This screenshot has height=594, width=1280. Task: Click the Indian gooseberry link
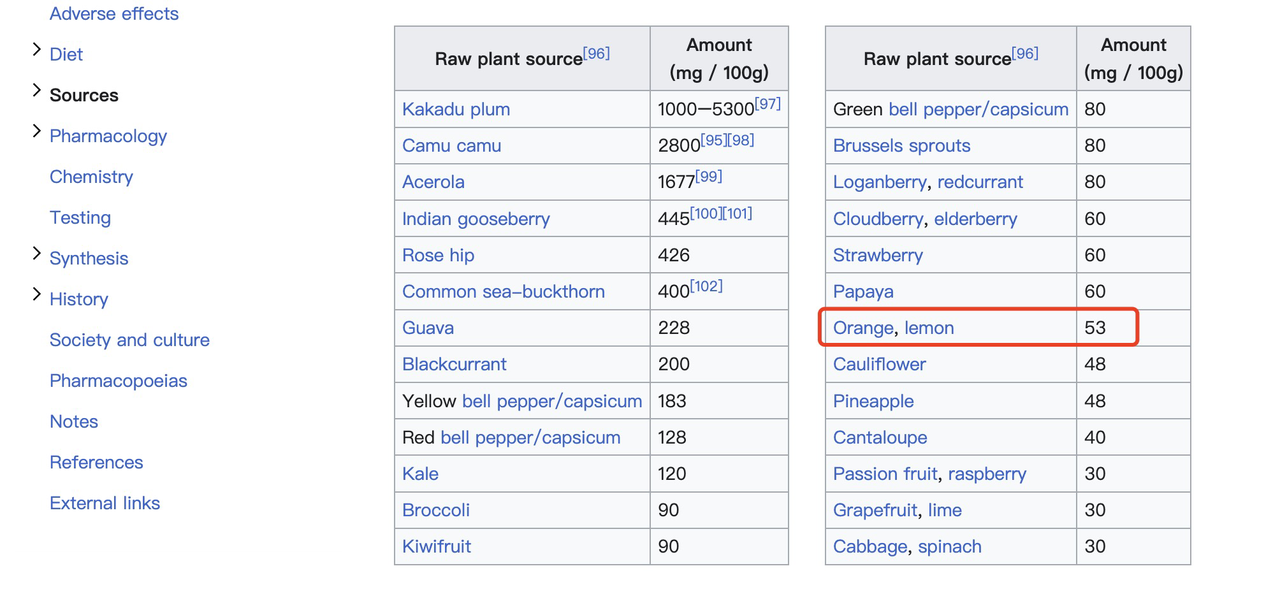click(x=476, y=219)
